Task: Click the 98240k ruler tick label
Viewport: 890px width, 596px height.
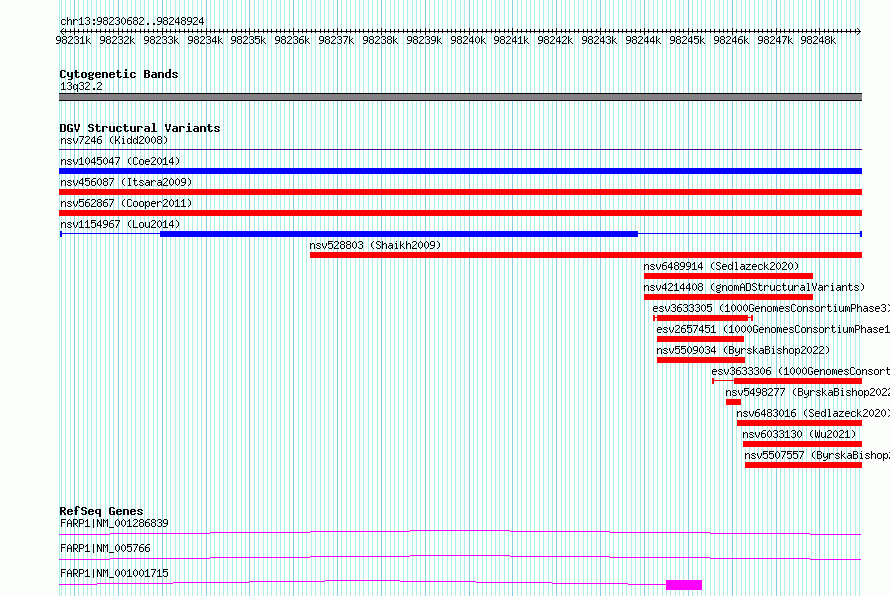Action: point(468,40)
